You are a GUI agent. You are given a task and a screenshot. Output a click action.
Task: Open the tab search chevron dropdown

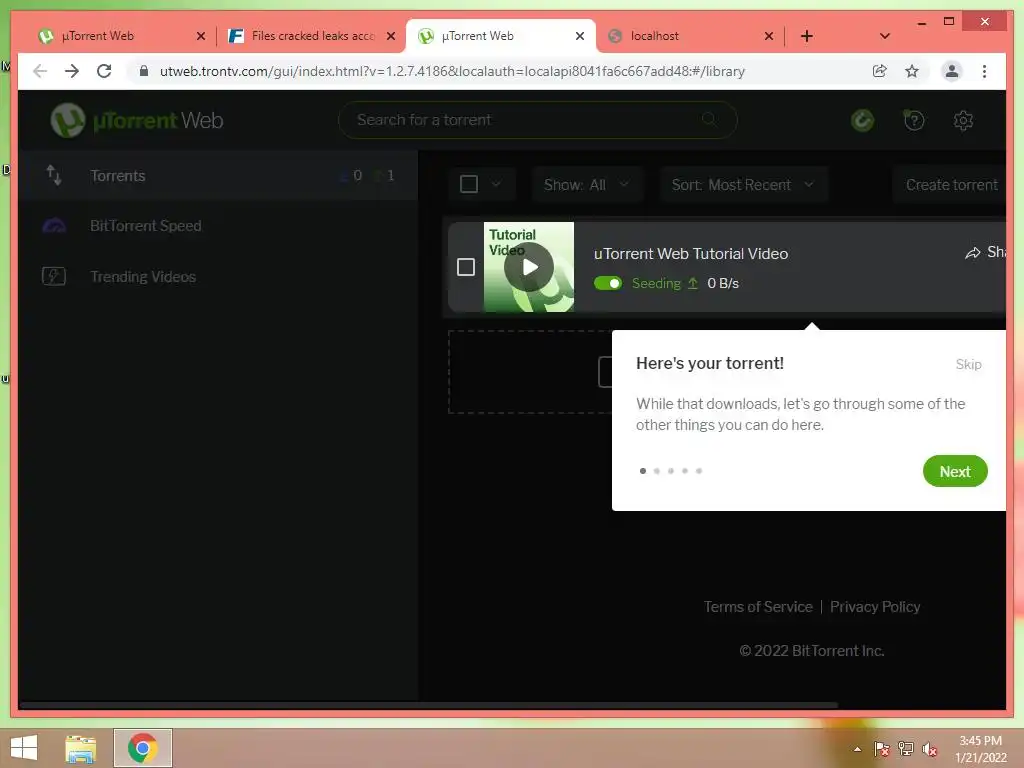point(884,36)
